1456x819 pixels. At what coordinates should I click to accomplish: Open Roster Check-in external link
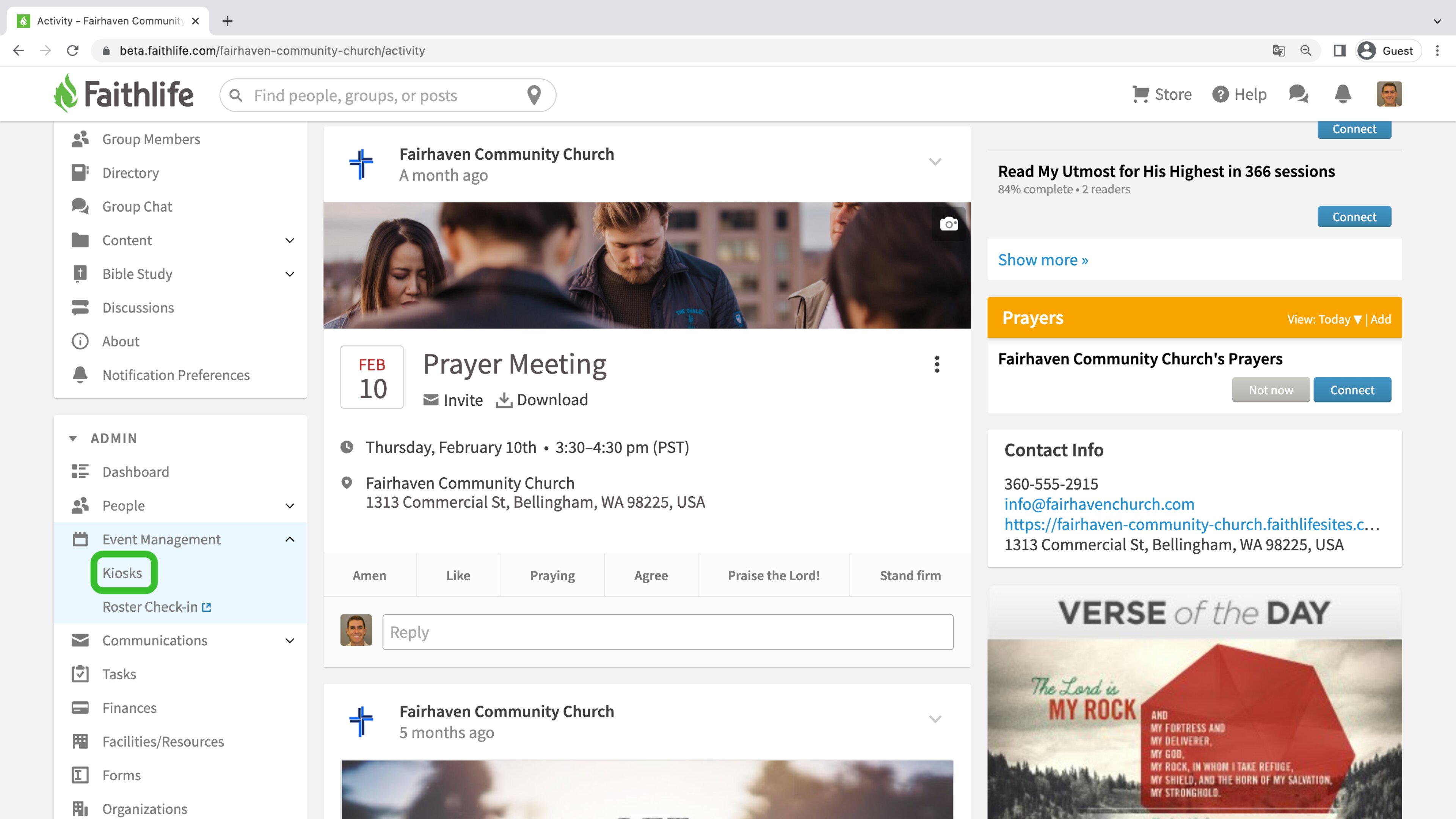point(157,607)
